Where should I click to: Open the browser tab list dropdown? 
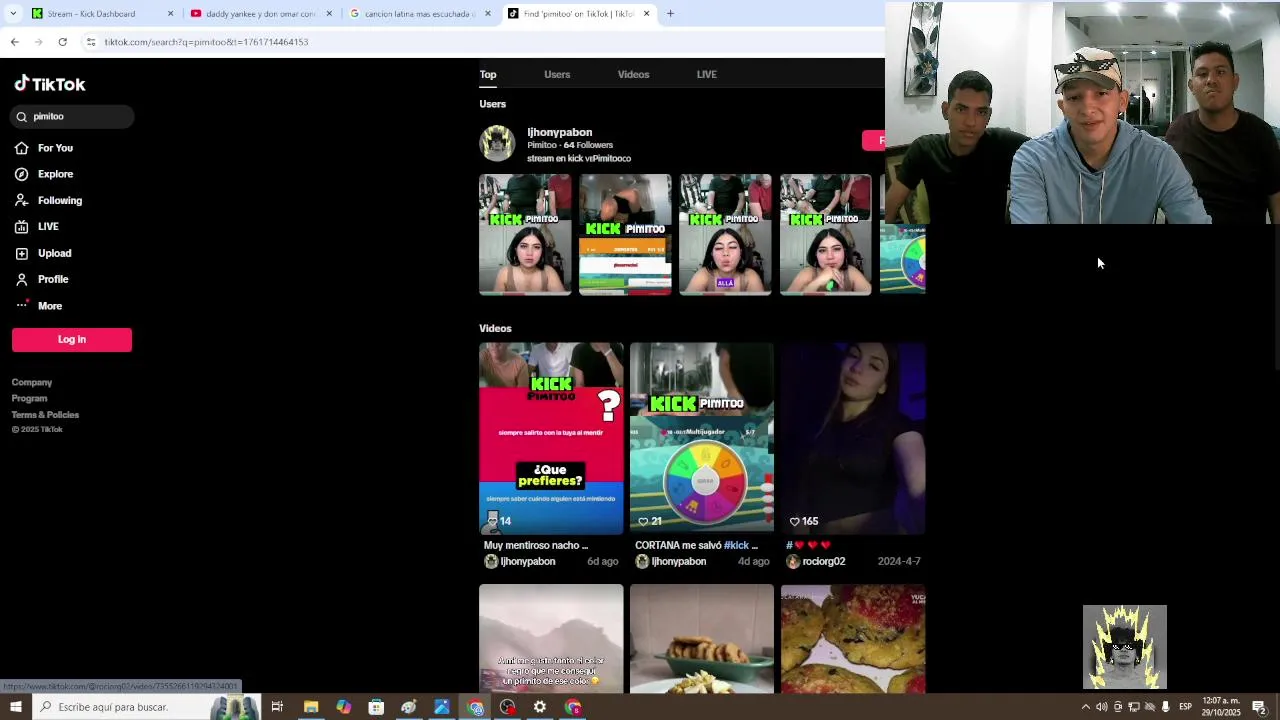click(x=13, y=14)
